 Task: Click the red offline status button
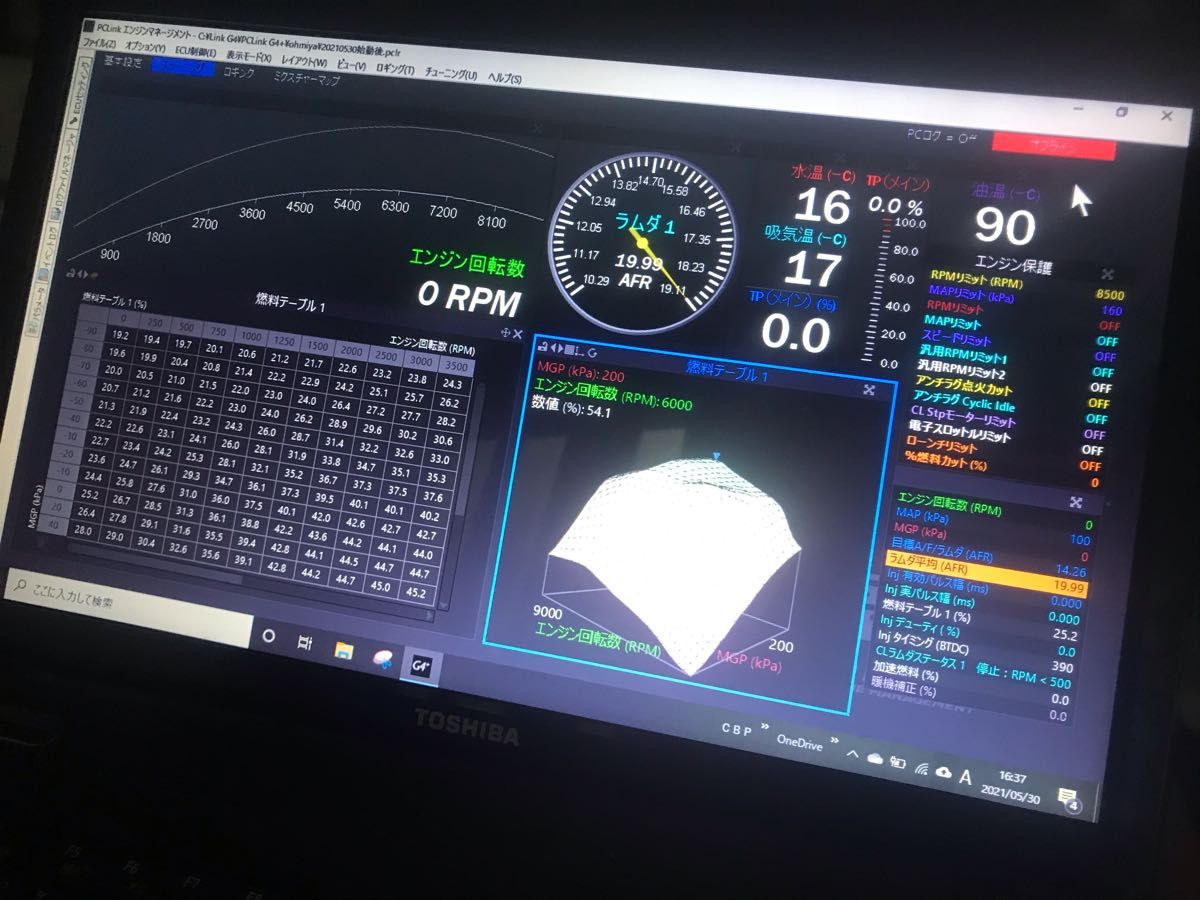click(1052, 148)
